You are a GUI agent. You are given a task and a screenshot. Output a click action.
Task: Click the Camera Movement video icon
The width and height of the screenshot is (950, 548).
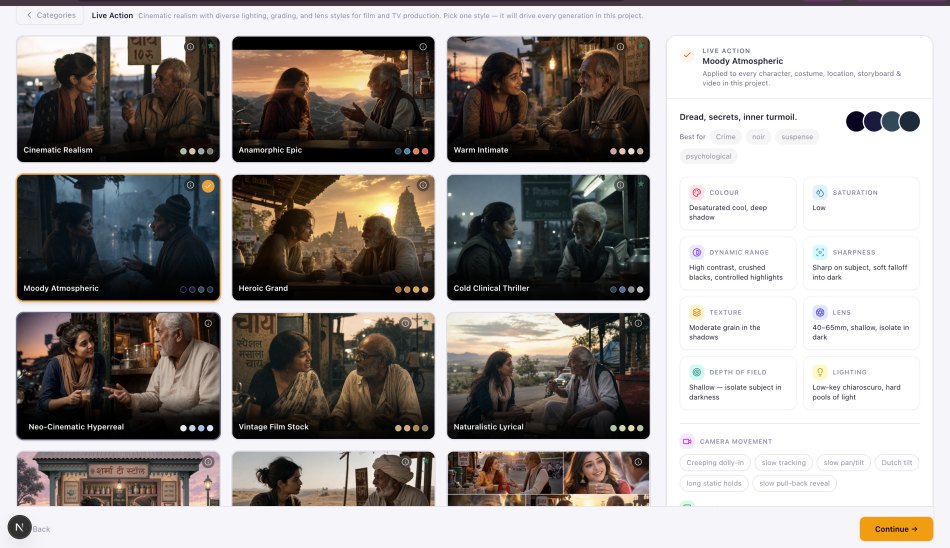pyautogui.click(x=687, y=441)
